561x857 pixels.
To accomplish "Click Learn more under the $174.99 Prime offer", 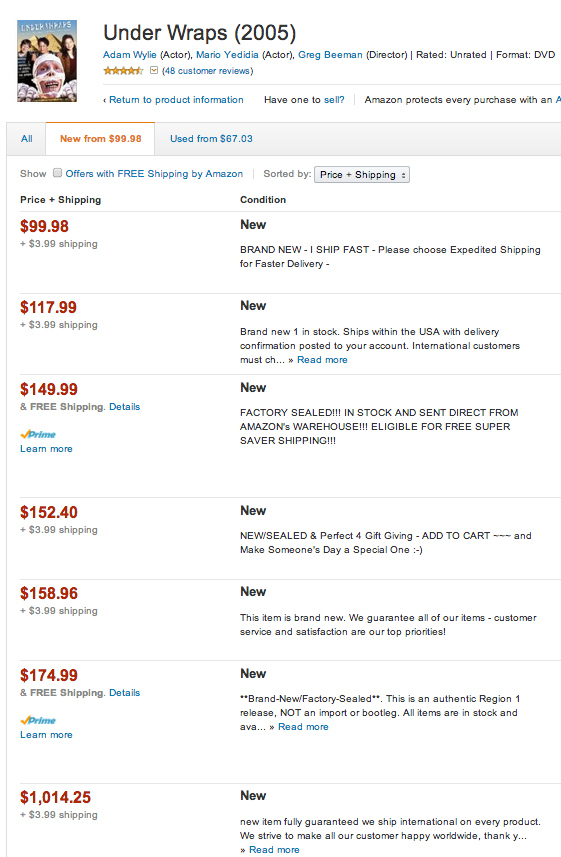I will coord(46,735).
